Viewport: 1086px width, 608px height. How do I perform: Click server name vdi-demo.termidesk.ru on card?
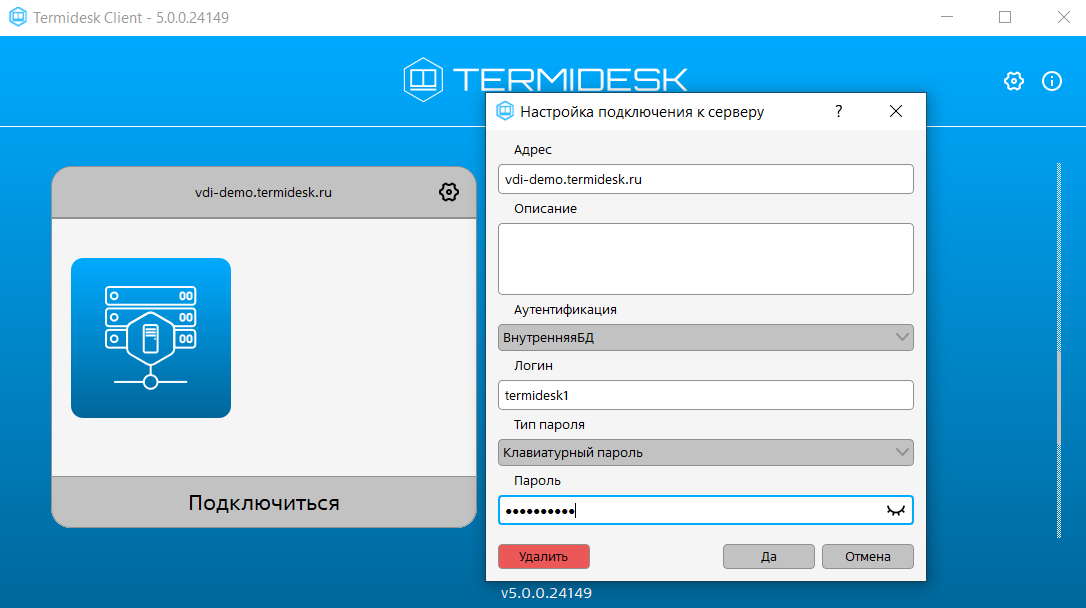(x=263, y=193)
